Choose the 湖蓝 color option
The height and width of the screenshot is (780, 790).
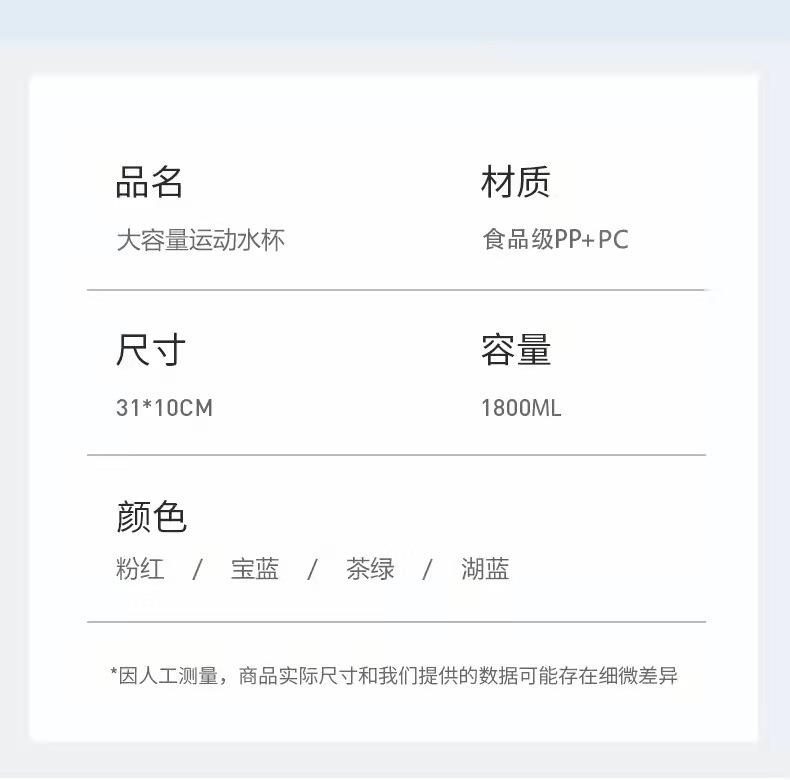(x=485, y=570)
